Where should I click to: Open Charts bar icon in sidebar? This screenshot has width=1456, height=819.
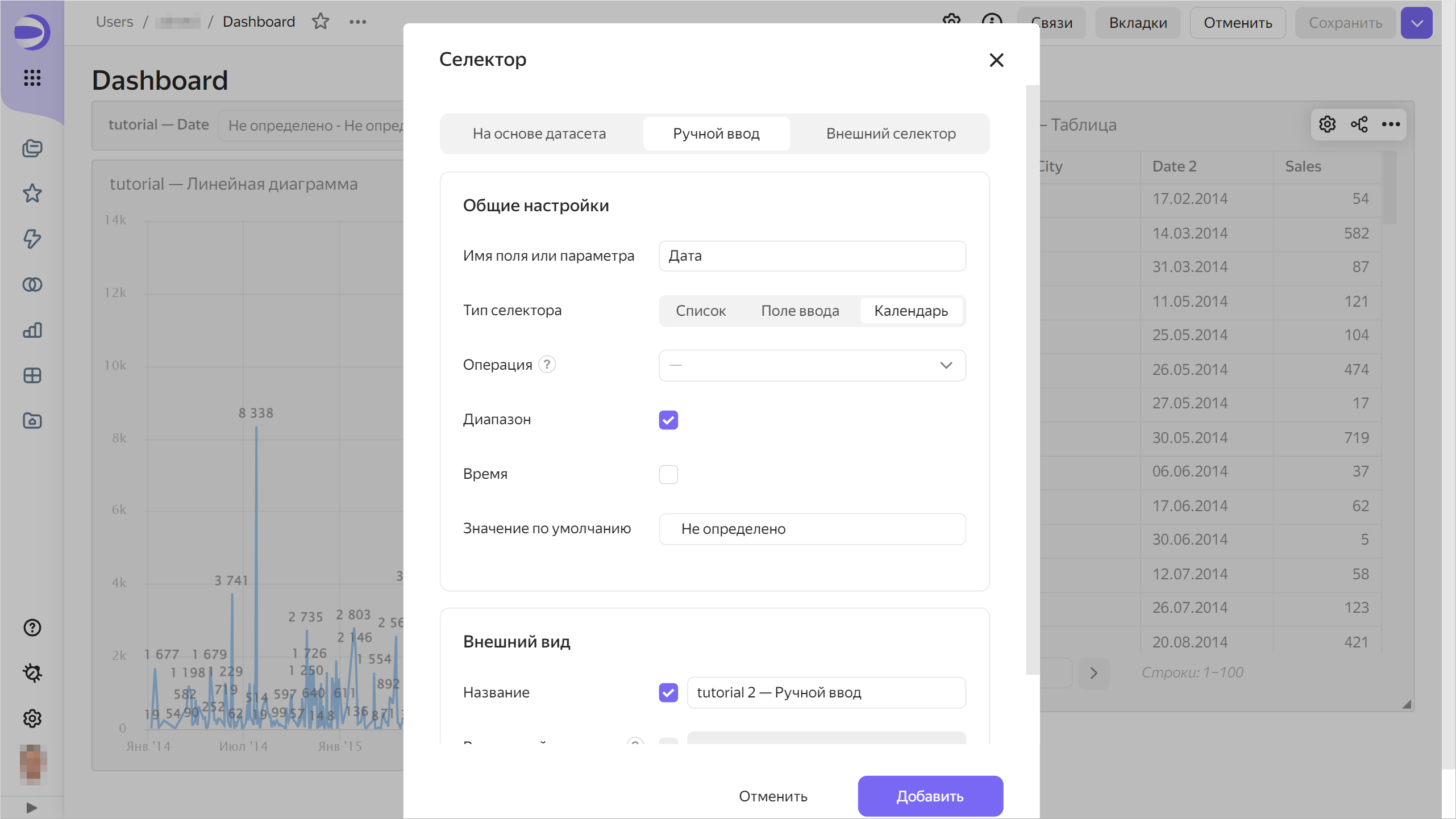(32, 330)
